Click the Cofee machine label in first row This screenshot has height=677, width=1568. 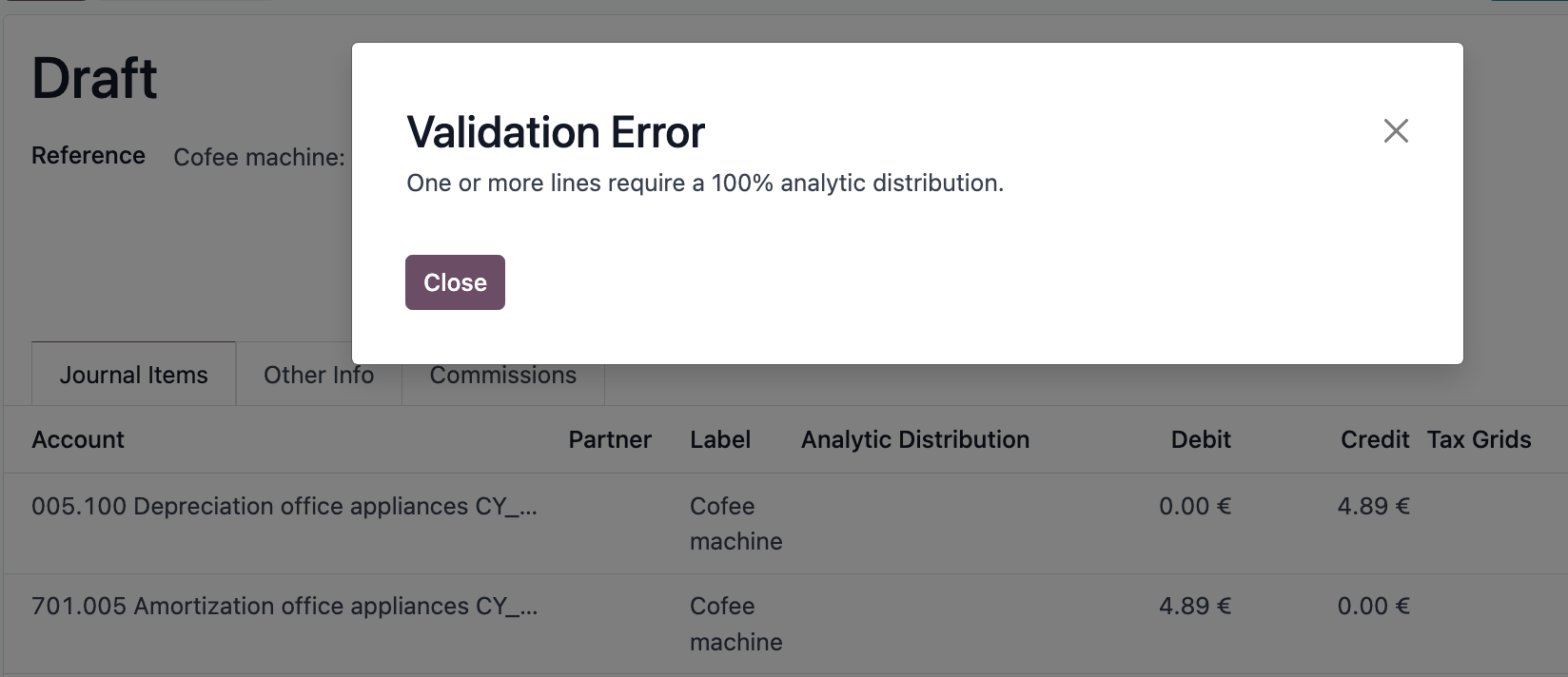click(x=736, y=524)
